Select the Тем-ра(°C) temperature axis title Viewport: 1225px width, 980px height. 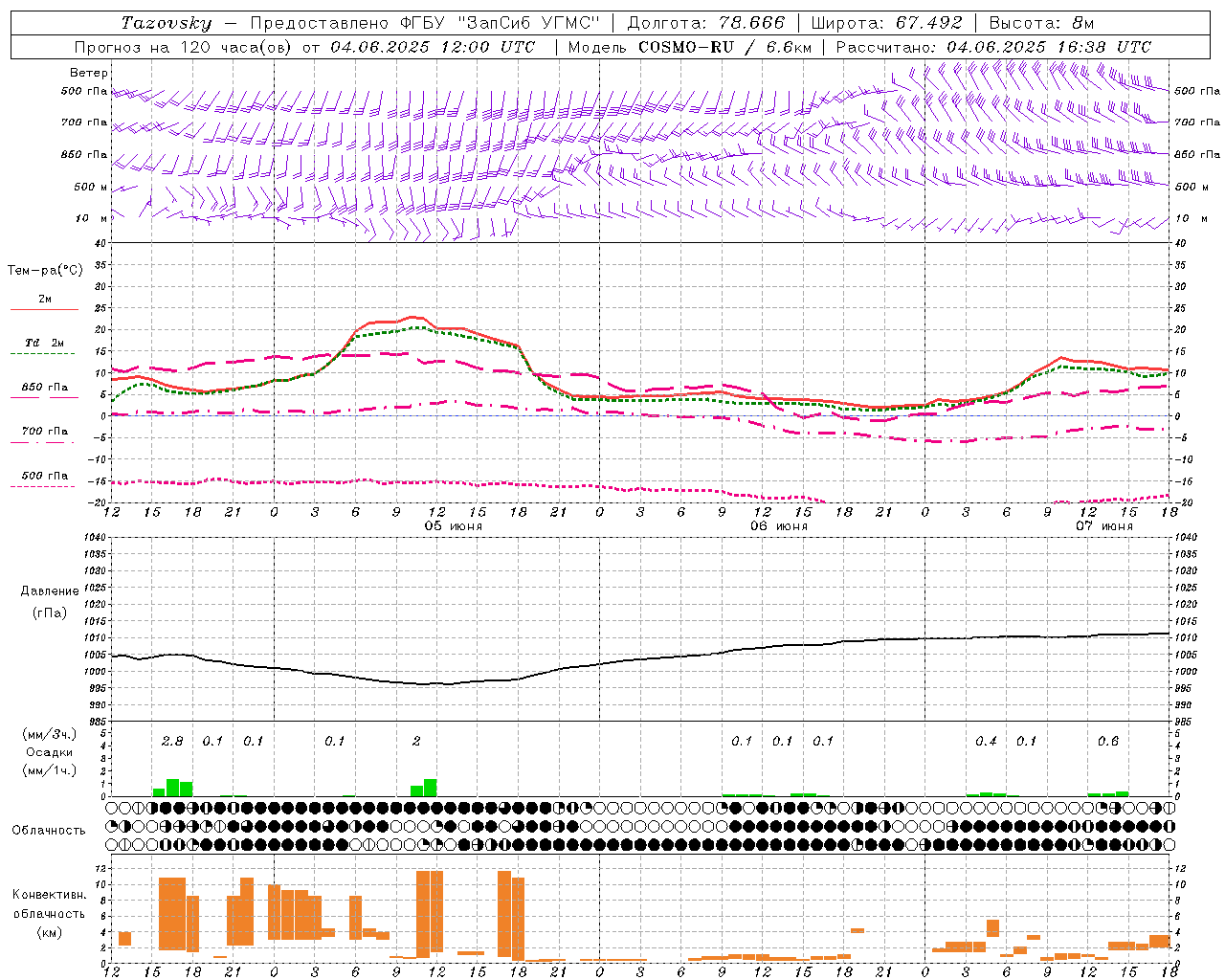45,271
